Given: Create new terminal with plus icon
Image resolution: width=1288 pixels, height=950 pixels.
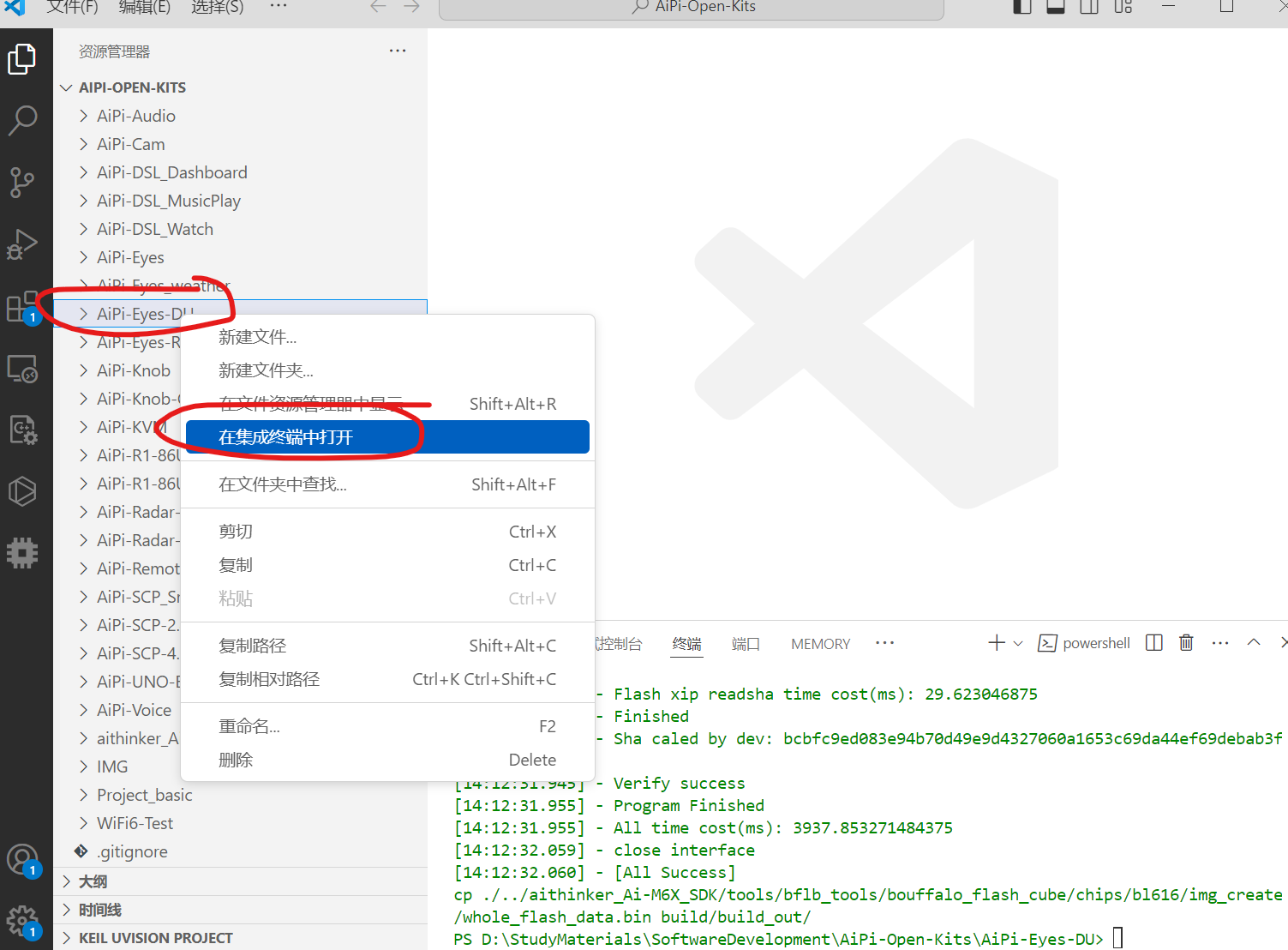Looking at the screenshot, I should pyautogui.click(x=996, y=643).
